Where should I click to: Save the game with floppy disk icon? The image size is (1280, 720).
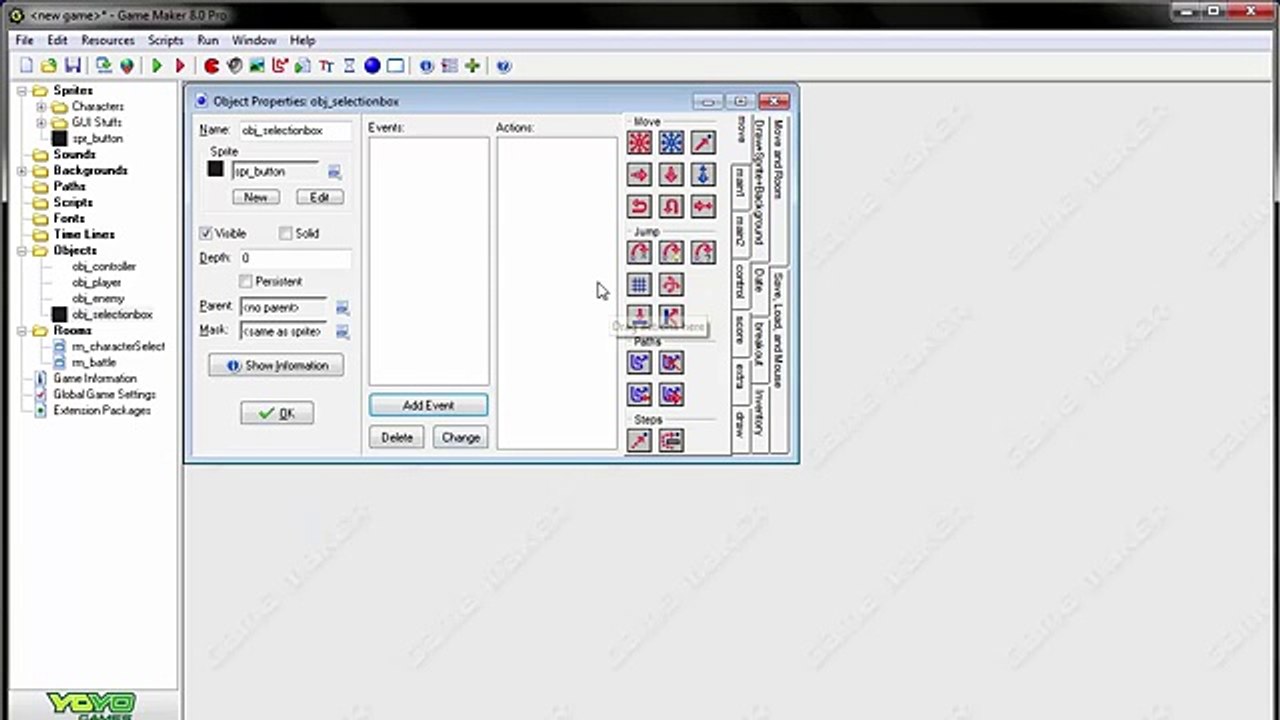pyautogui.click(x=72, y=66)
